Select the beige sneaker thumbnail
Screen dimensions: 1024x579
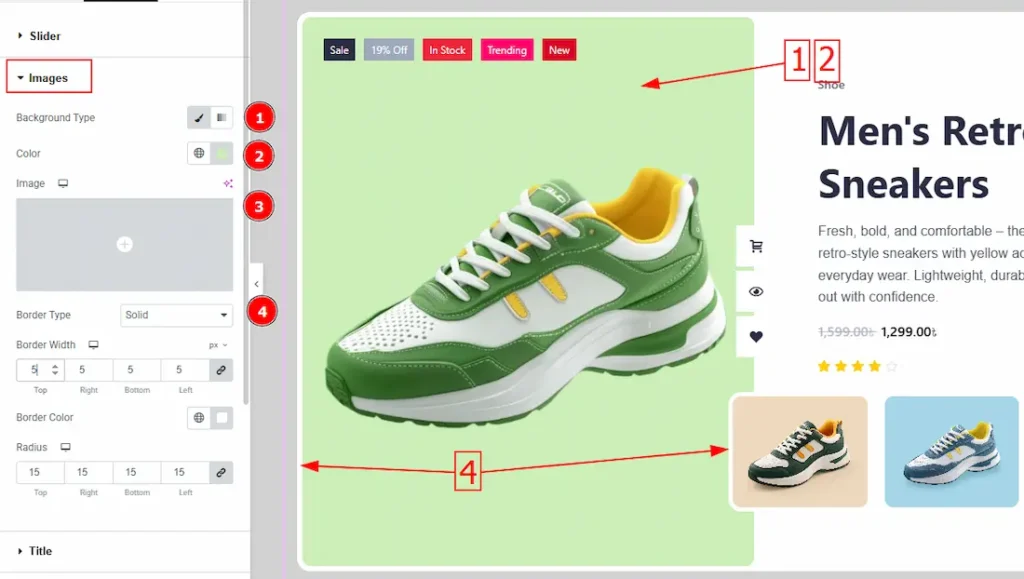800,451
